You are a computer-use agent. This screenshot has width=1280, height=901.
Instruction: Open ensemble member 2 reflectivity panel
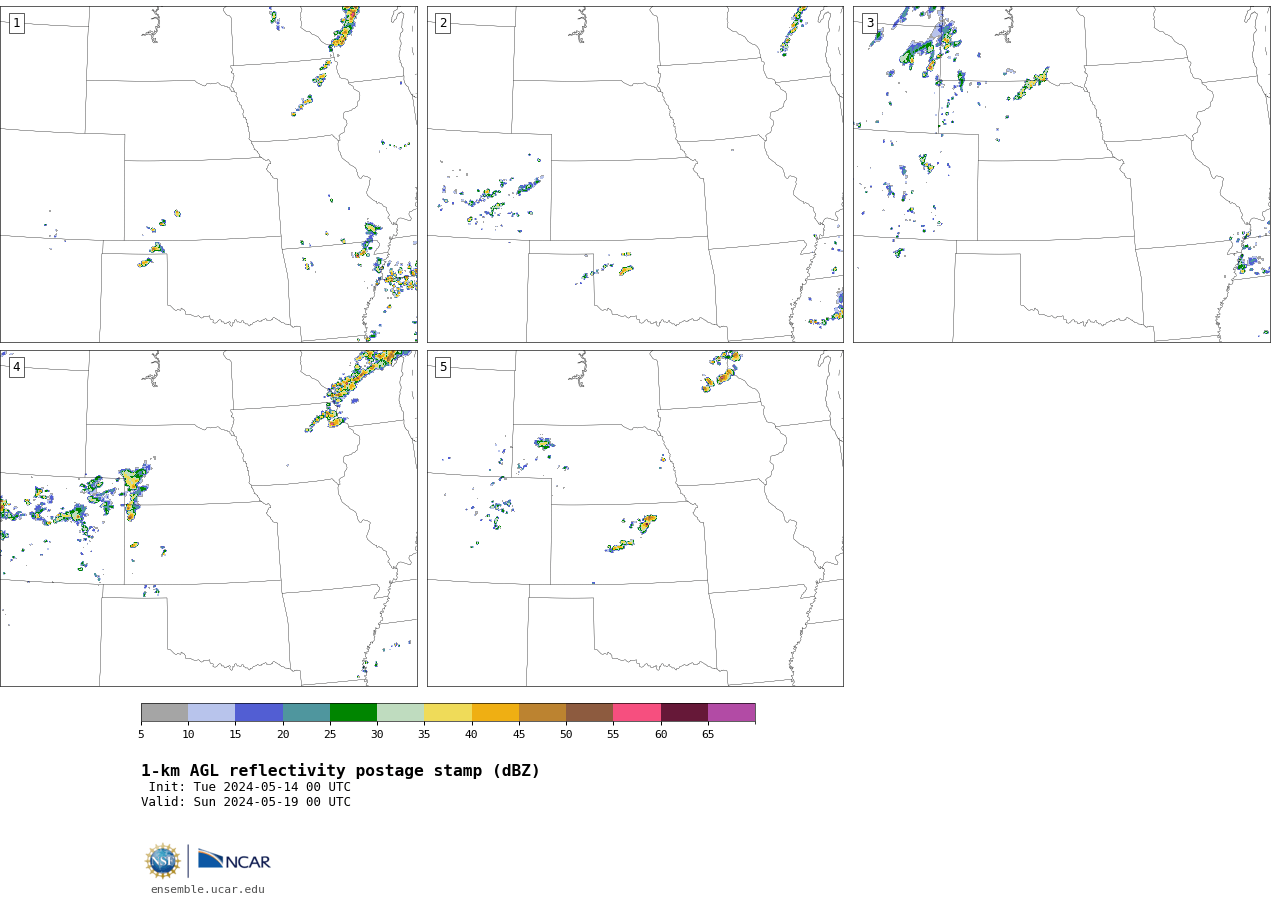pos(635,174)
